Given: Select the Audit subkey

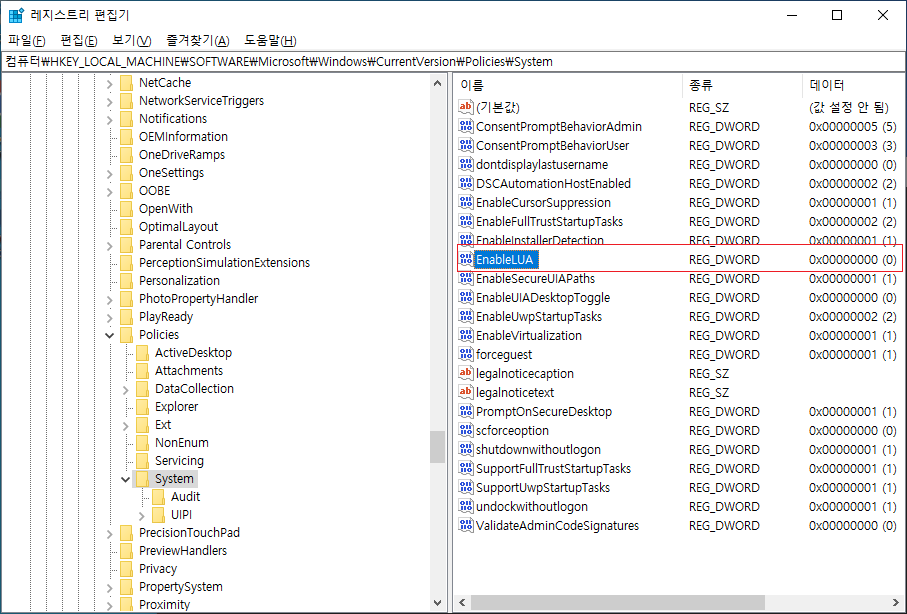Looking at the screenshot, I should pyautogui.click(x=185, y=497).
